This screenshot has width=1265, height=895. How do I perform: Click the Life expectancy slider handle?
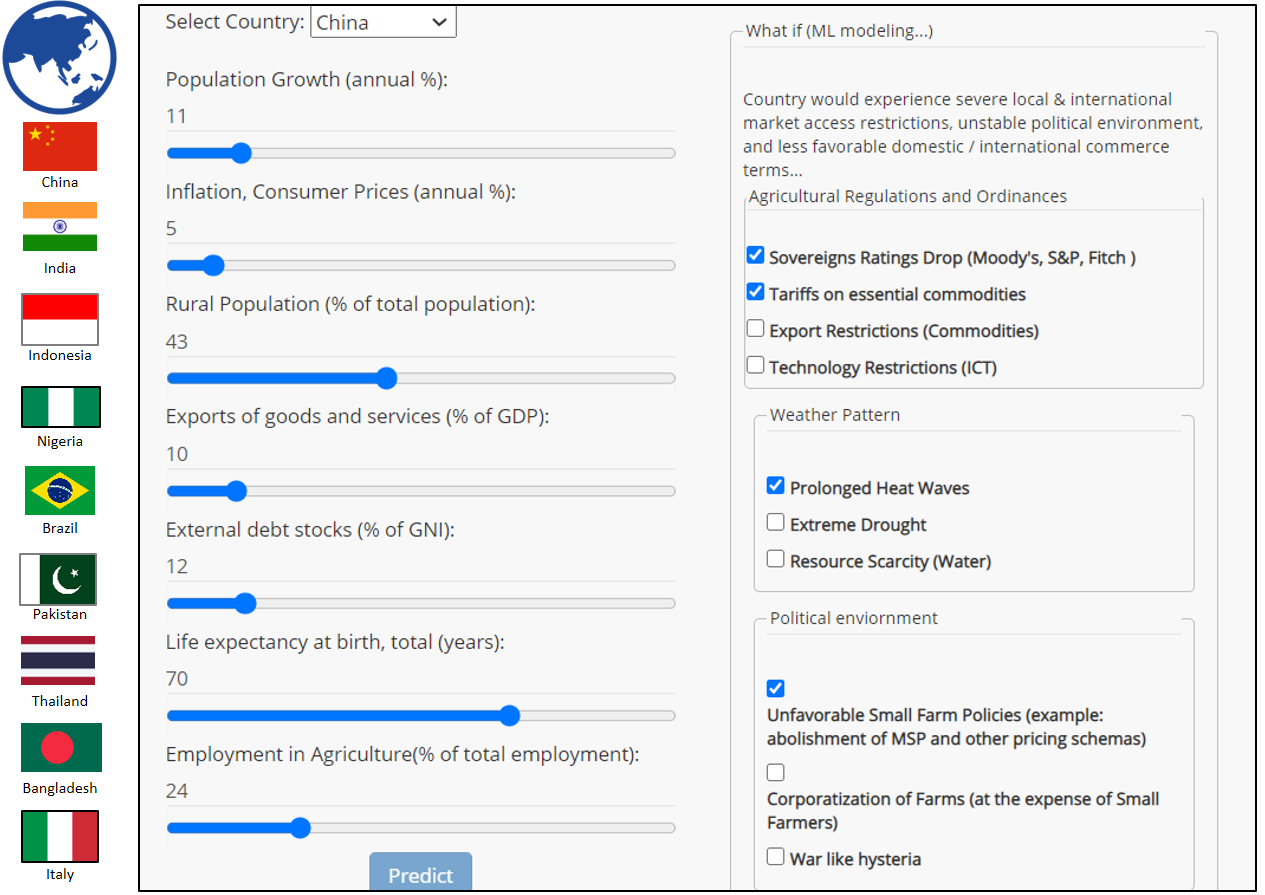[509, 716]
